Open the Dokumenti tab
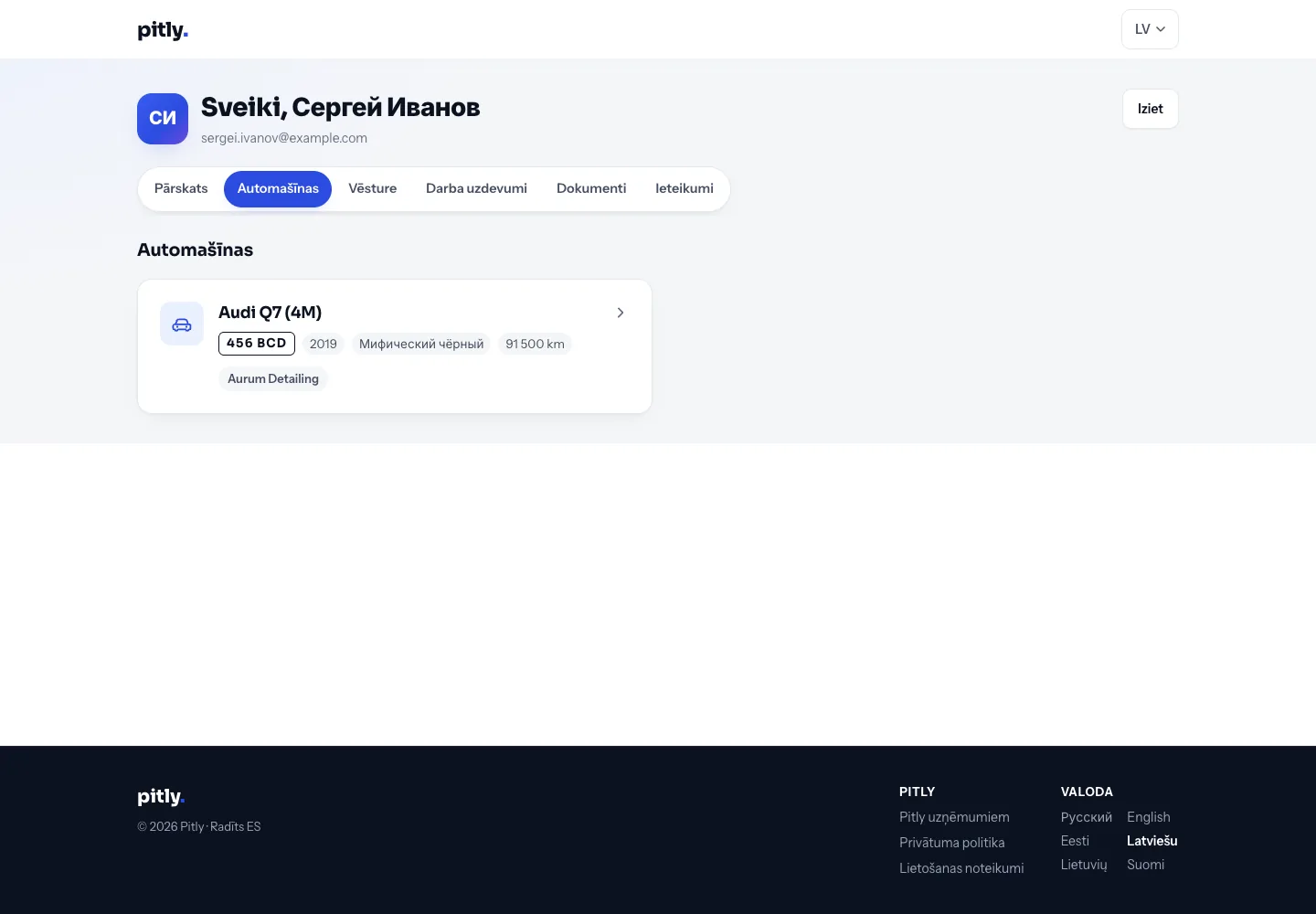 [x=591, y=189]
